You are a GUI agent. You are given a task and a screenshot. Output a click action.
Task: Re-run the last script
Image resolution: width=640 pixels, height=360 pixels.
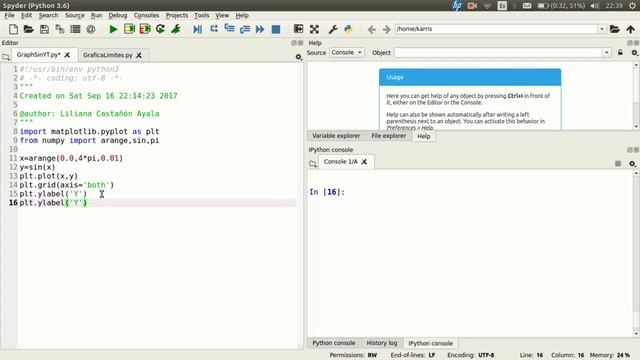[160, 29]
